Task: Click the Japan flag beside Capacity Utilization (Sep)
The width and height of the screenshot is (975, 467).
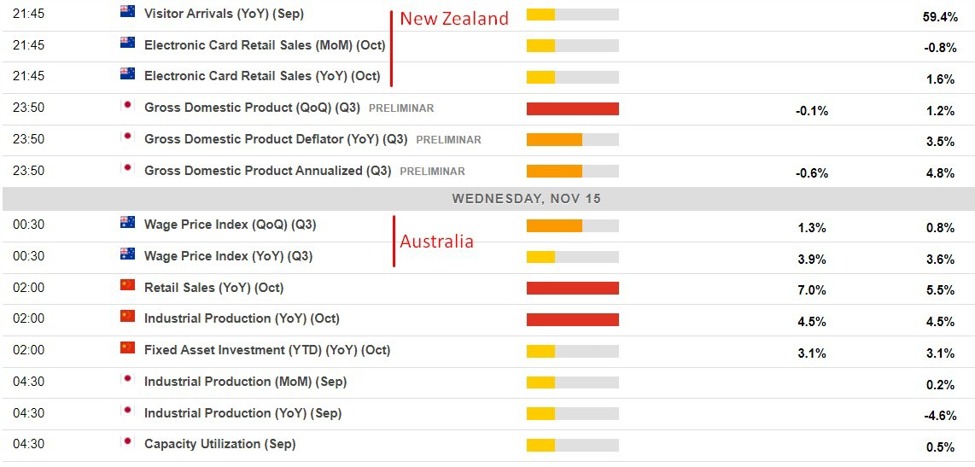Action: point(127,442)
